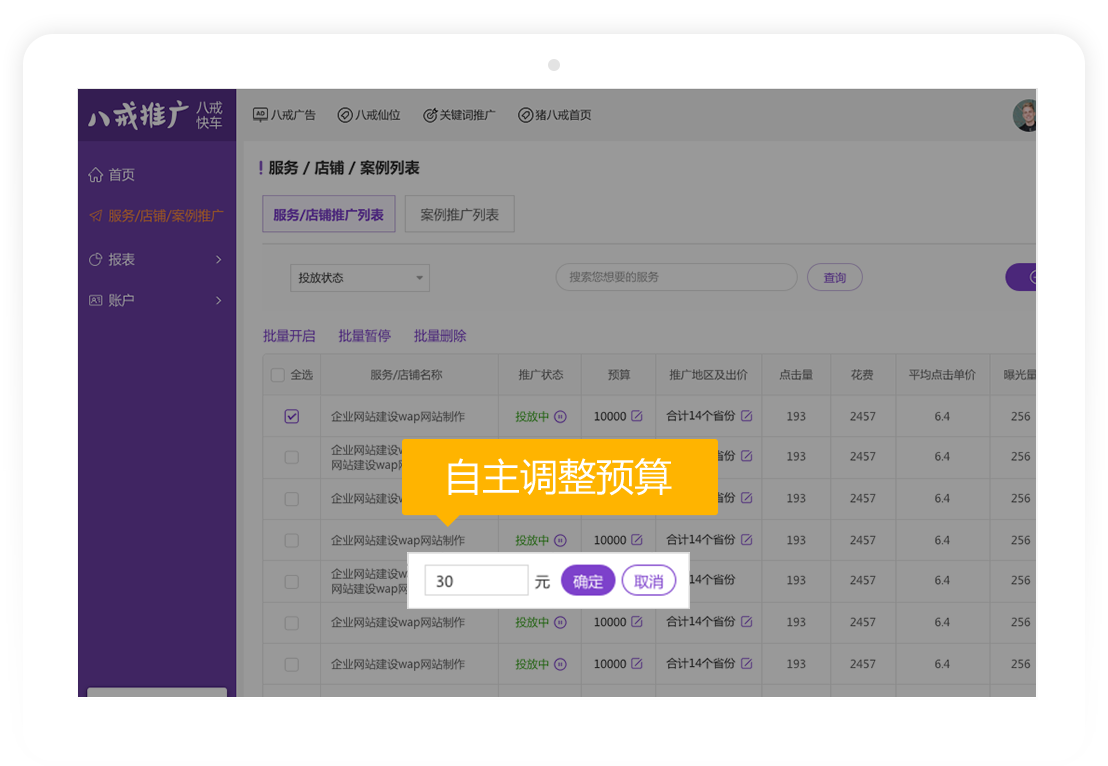
Task: Edit region pricing in the fourth row
Action: coord(746,540)
